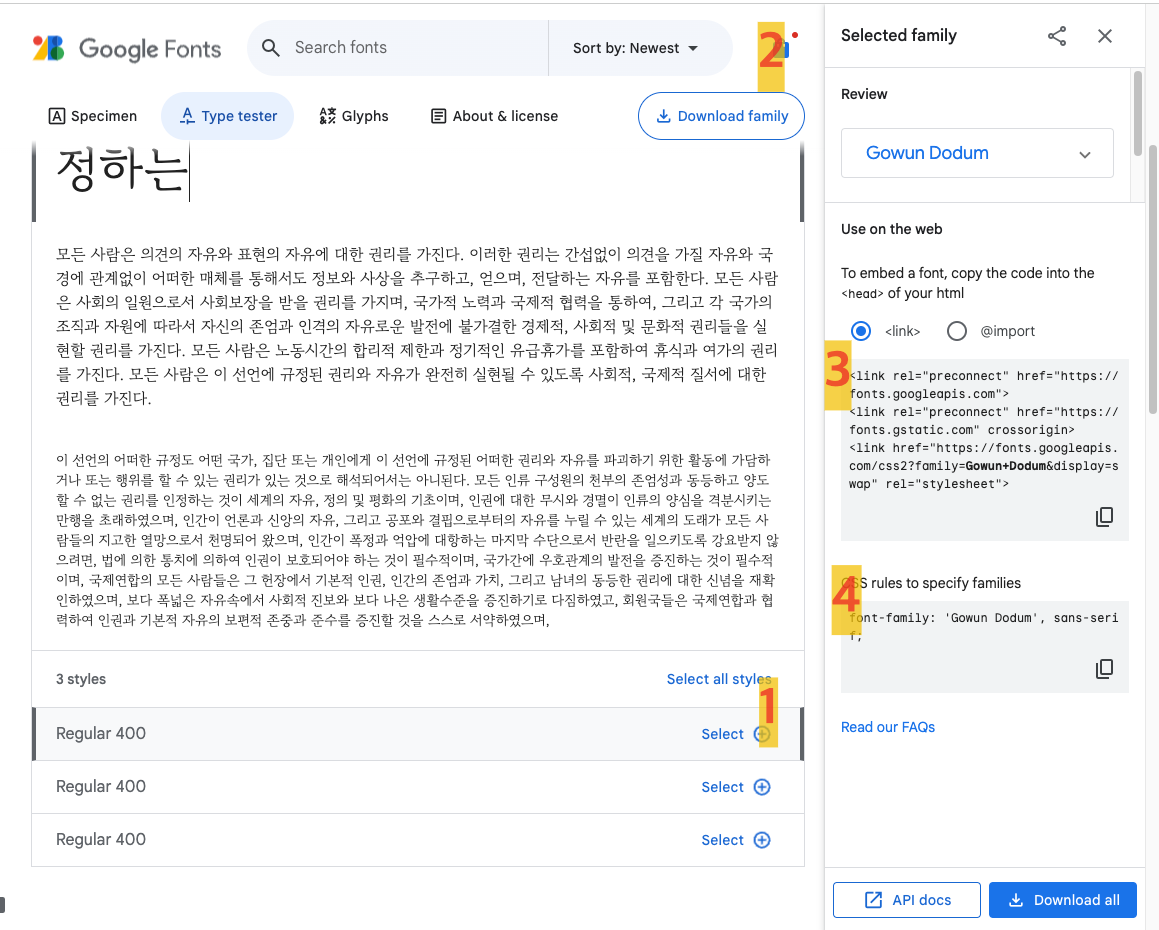This screenshot has height=930, width=1159.
Task: Click Select all styles link
Action: click(718, 679)
